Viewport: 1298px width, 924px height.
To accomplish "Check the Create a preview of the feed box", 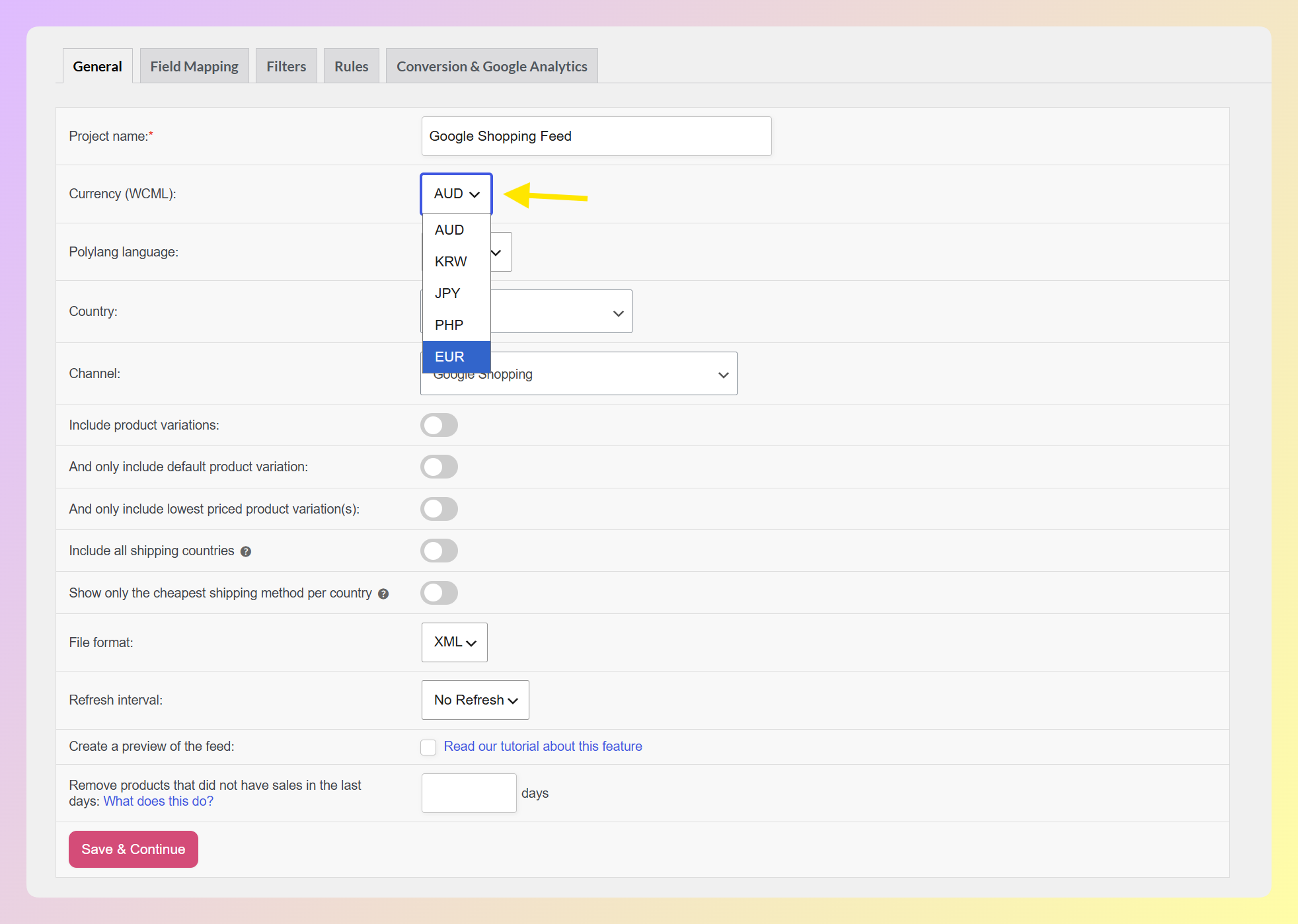I will point(428,747).
